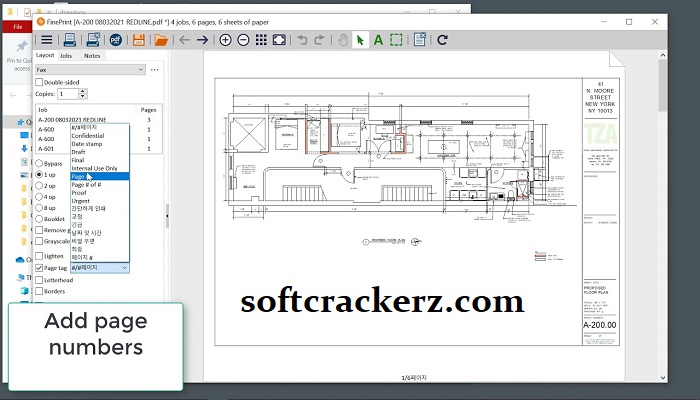Show thumbnail grid view icon
The width and height of the screenshot is (700, 400).
pyautogui.click(x=261, y=40)
